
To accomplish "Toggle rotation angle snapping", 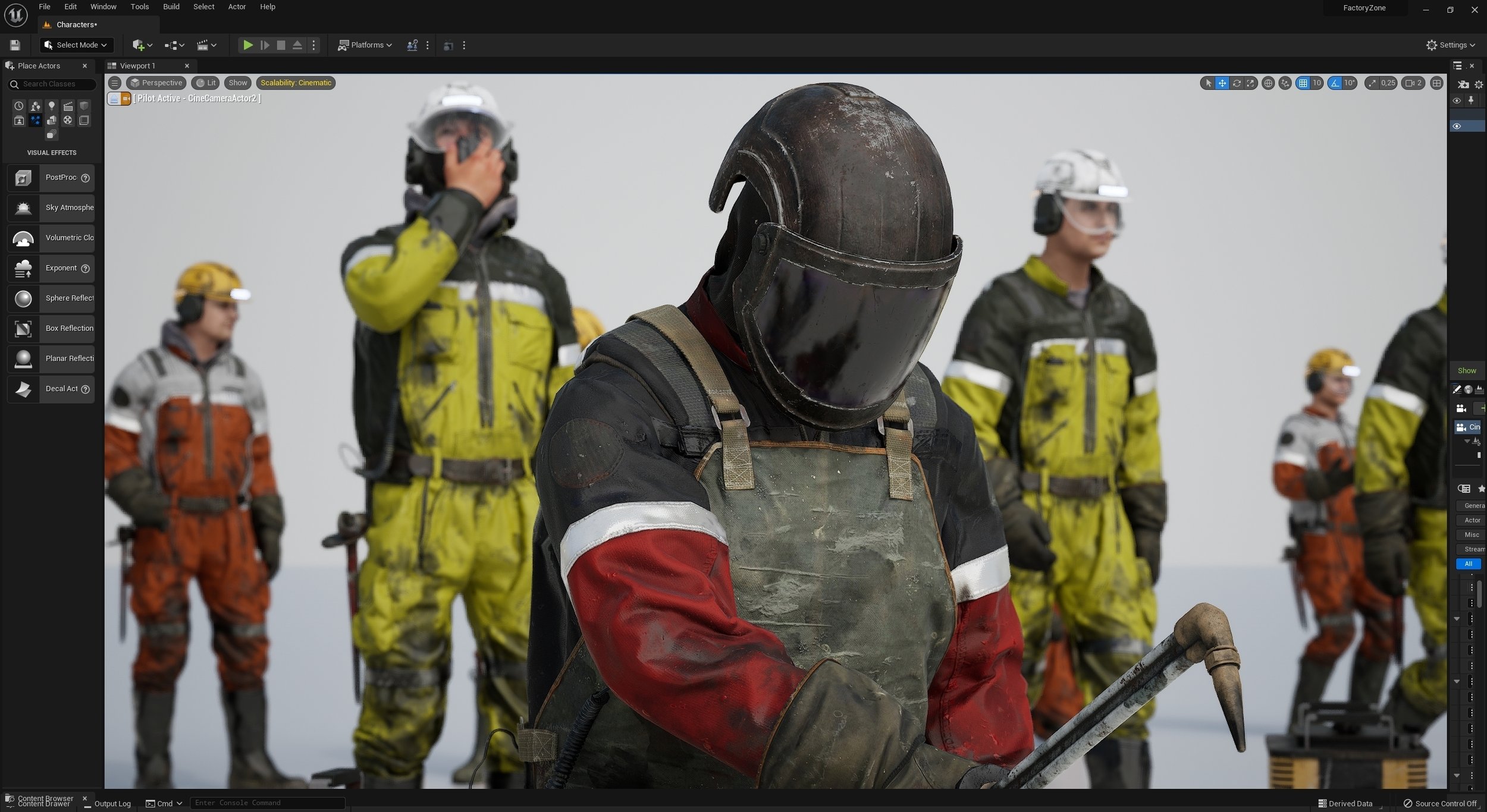I will (x=1335, y=83).
